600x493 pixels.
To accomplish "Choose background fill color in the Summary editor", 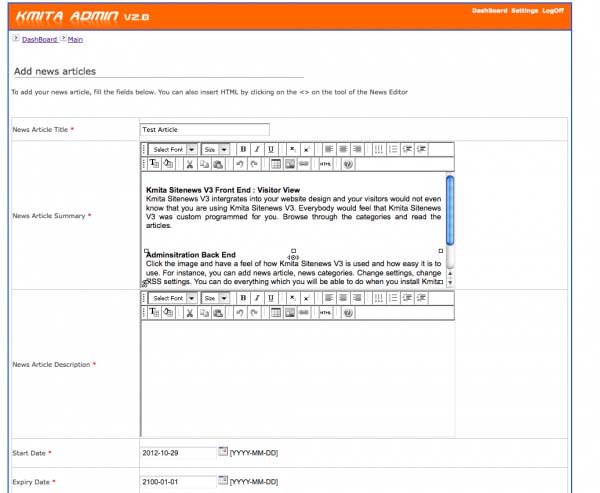I will (168, 164).
